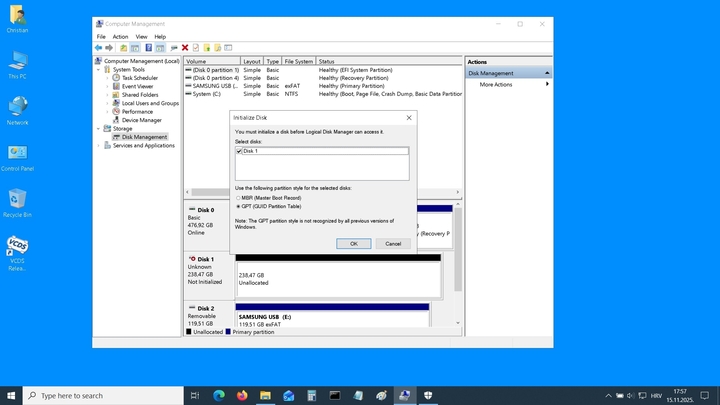
Task: Uncheck the Disk 1 checkbox
Action: pyautogui.click(x=239, y=151)
